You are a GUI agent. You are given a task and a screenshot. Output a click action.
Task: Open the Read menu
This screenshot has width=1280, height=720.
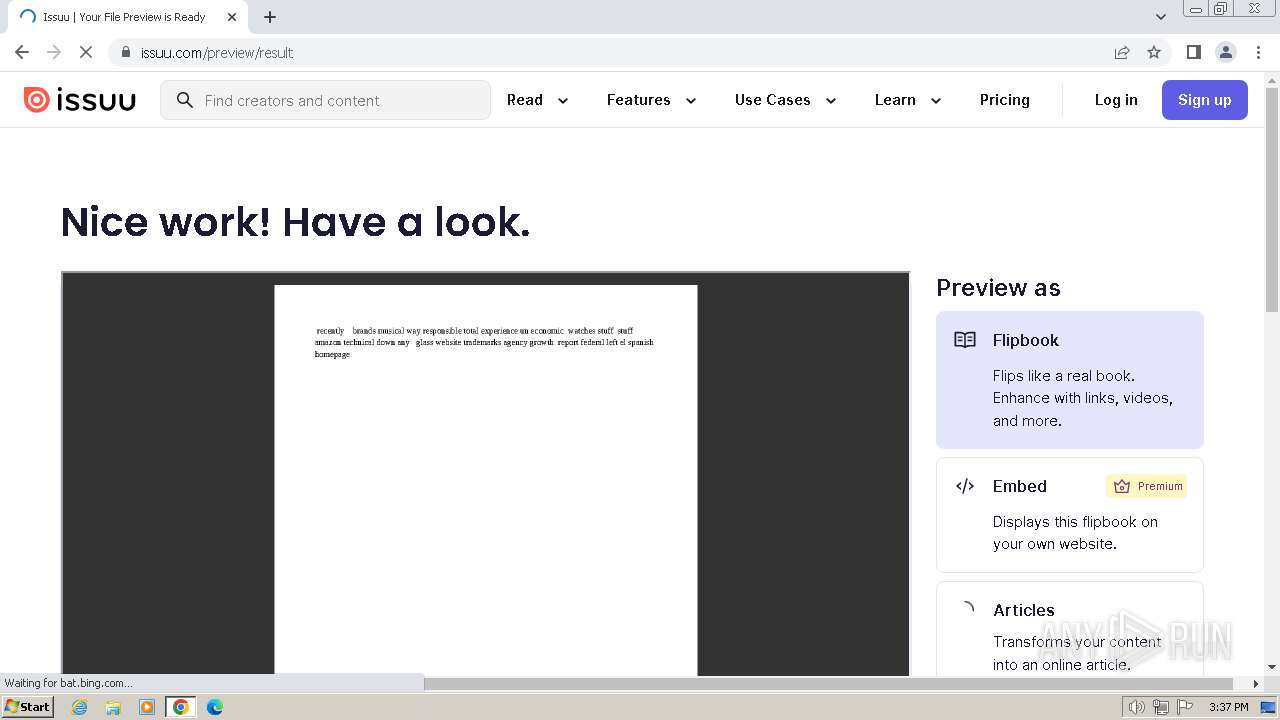(x=525, y=100)
